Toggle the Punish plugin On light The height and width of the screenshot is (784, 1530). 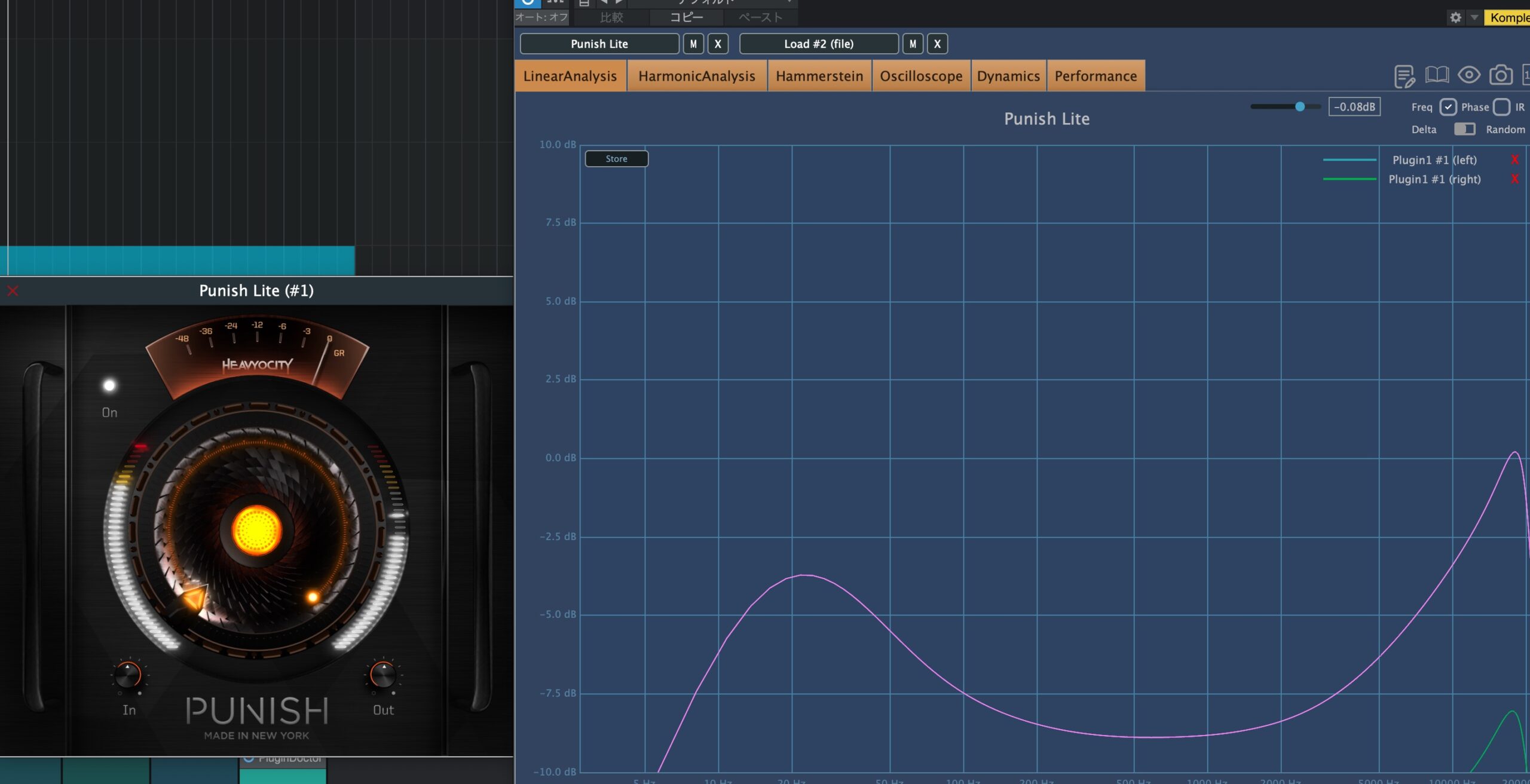click(109, 385)
